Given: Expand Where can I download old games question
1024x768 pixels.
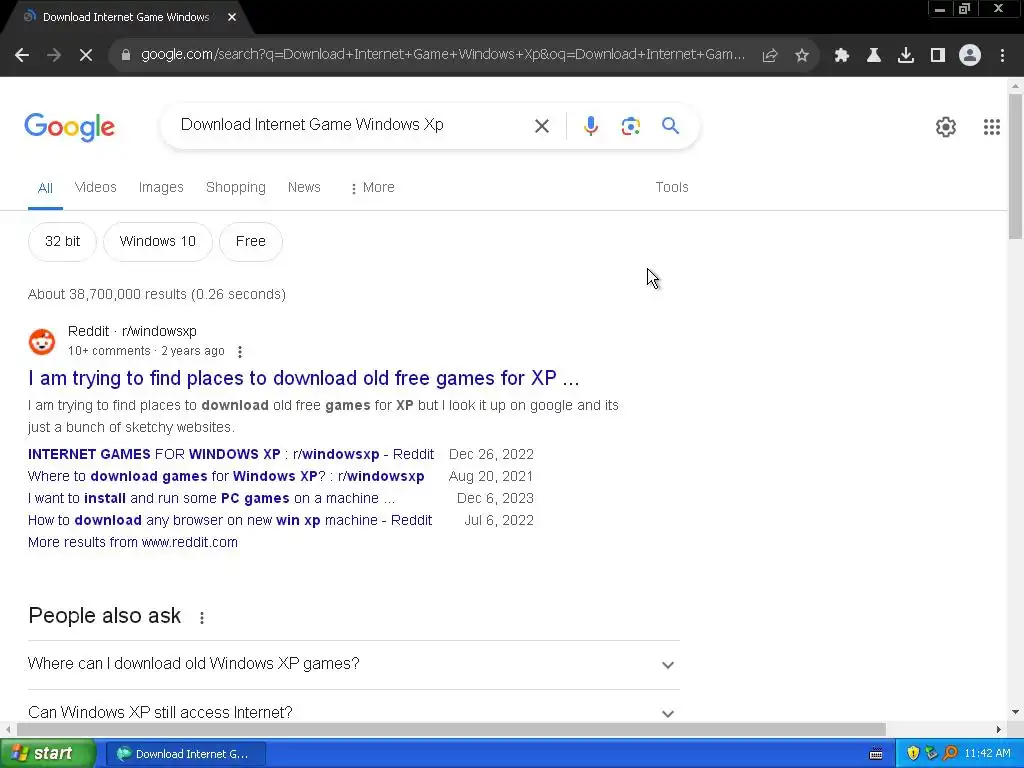Looking at the screenshot, I should pos(353,664).
